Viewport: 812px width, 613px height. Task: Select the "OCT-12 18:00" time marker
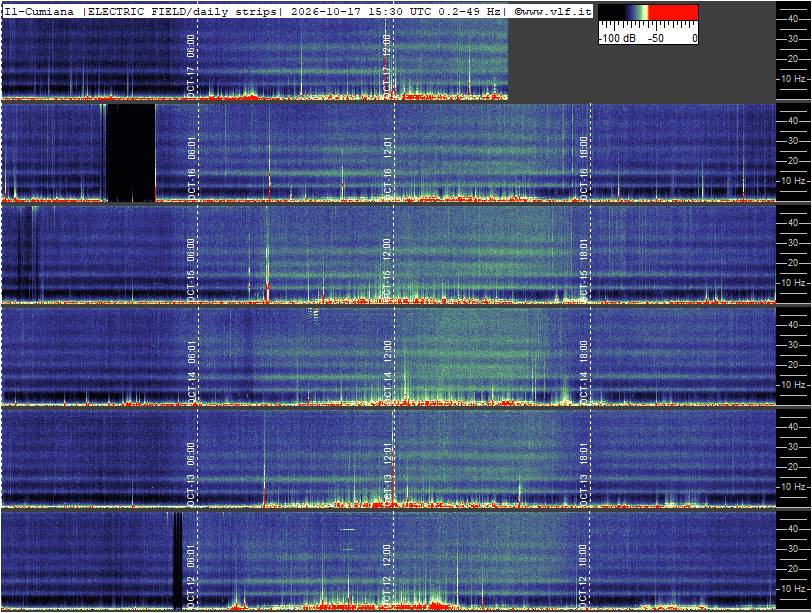(584, 576)
